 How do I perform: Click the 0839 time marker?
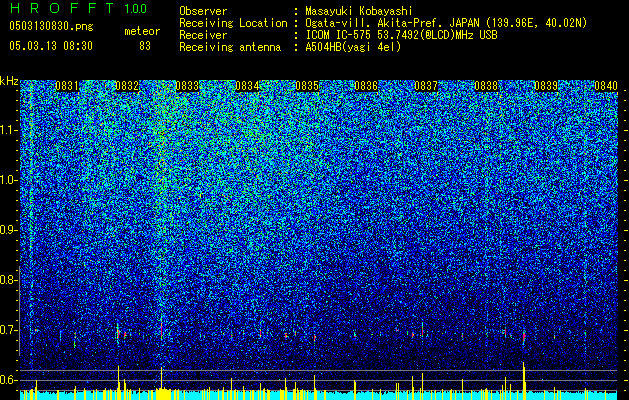[x=546, y=86]
